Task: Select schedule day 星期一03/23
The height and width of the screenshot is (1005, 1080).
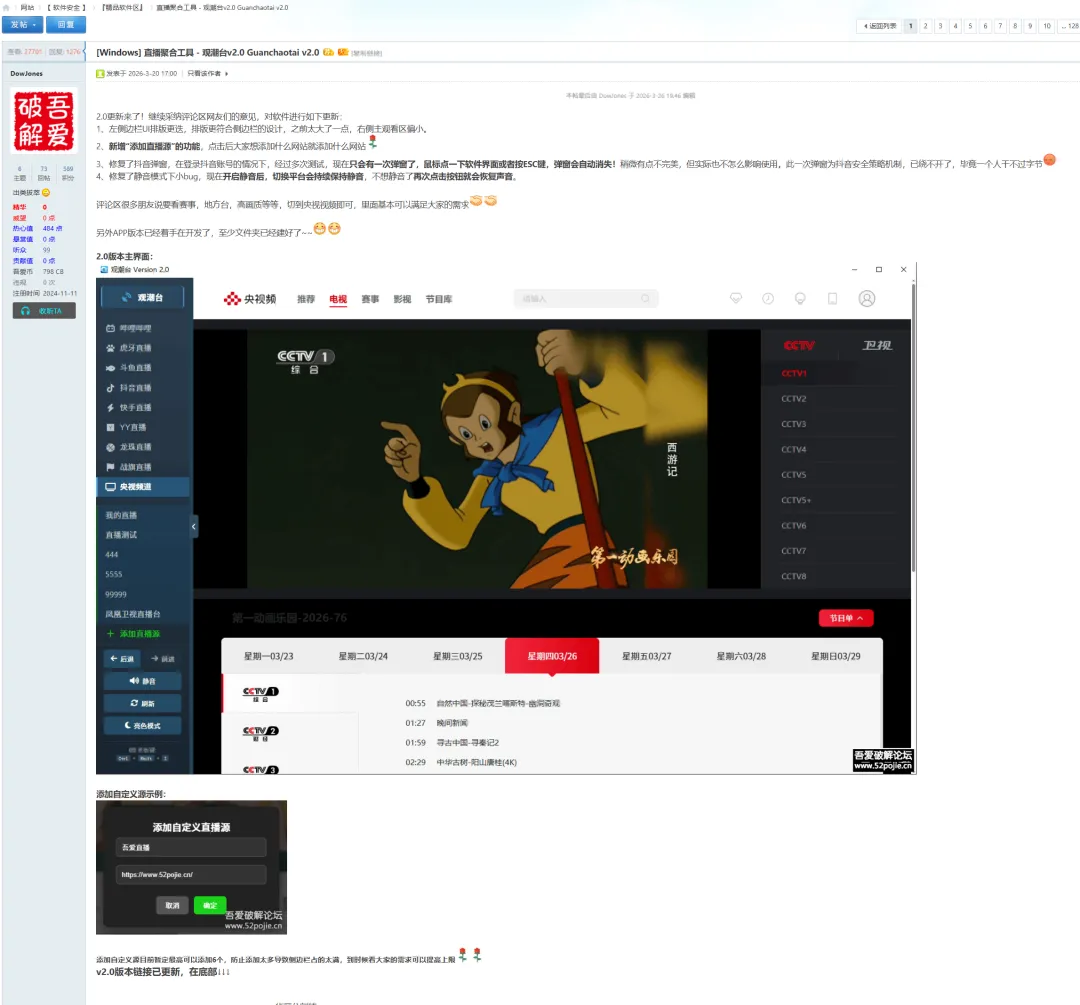Action: 269,656
